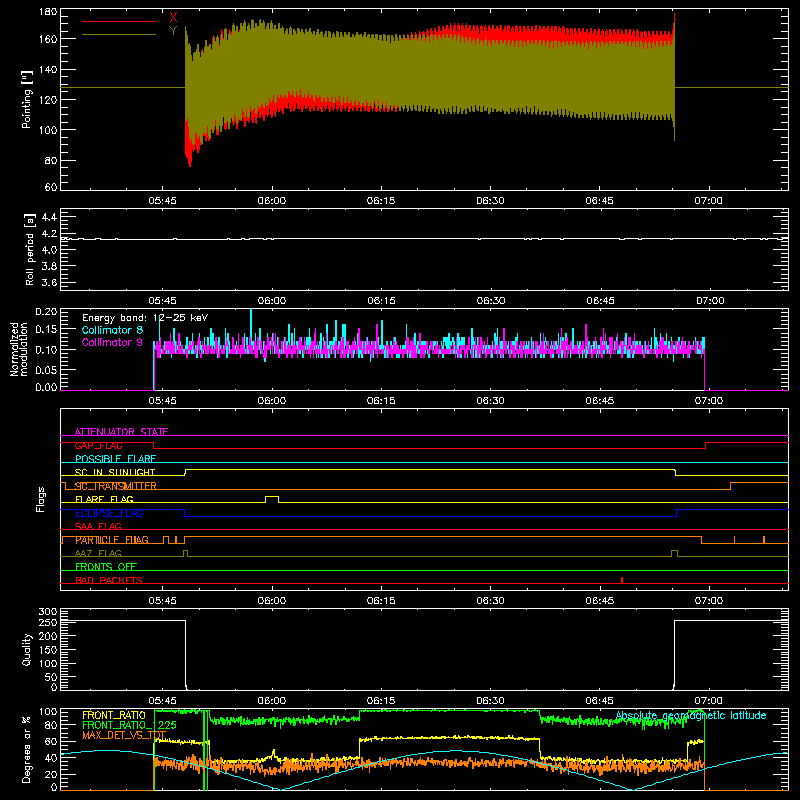Click the SC_IN_SUNLIGHT flag label
The image size is (800, 800).
(115, 472)
